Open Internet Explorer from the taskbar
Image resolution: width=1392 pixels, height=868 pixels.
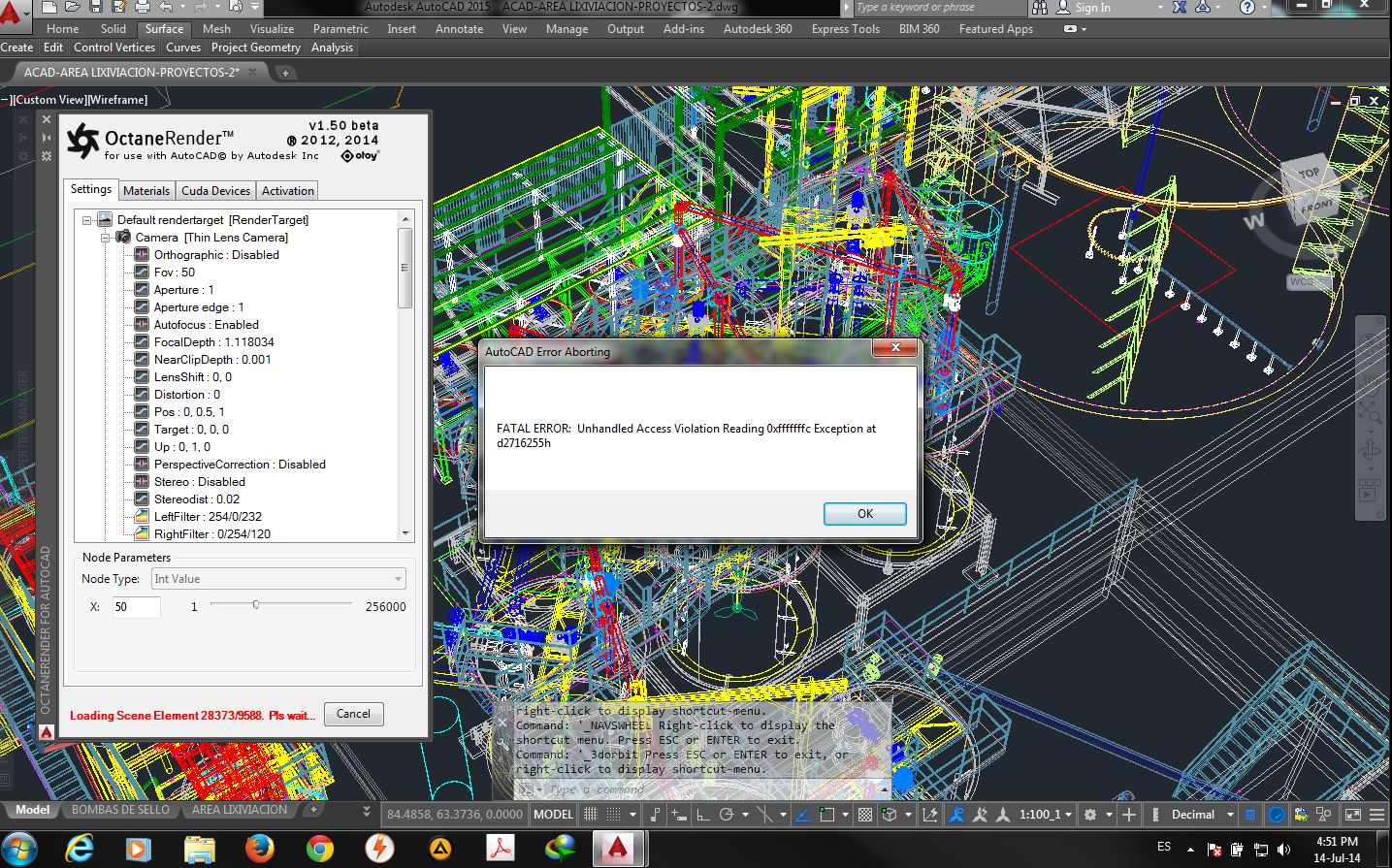pos(79,850)
